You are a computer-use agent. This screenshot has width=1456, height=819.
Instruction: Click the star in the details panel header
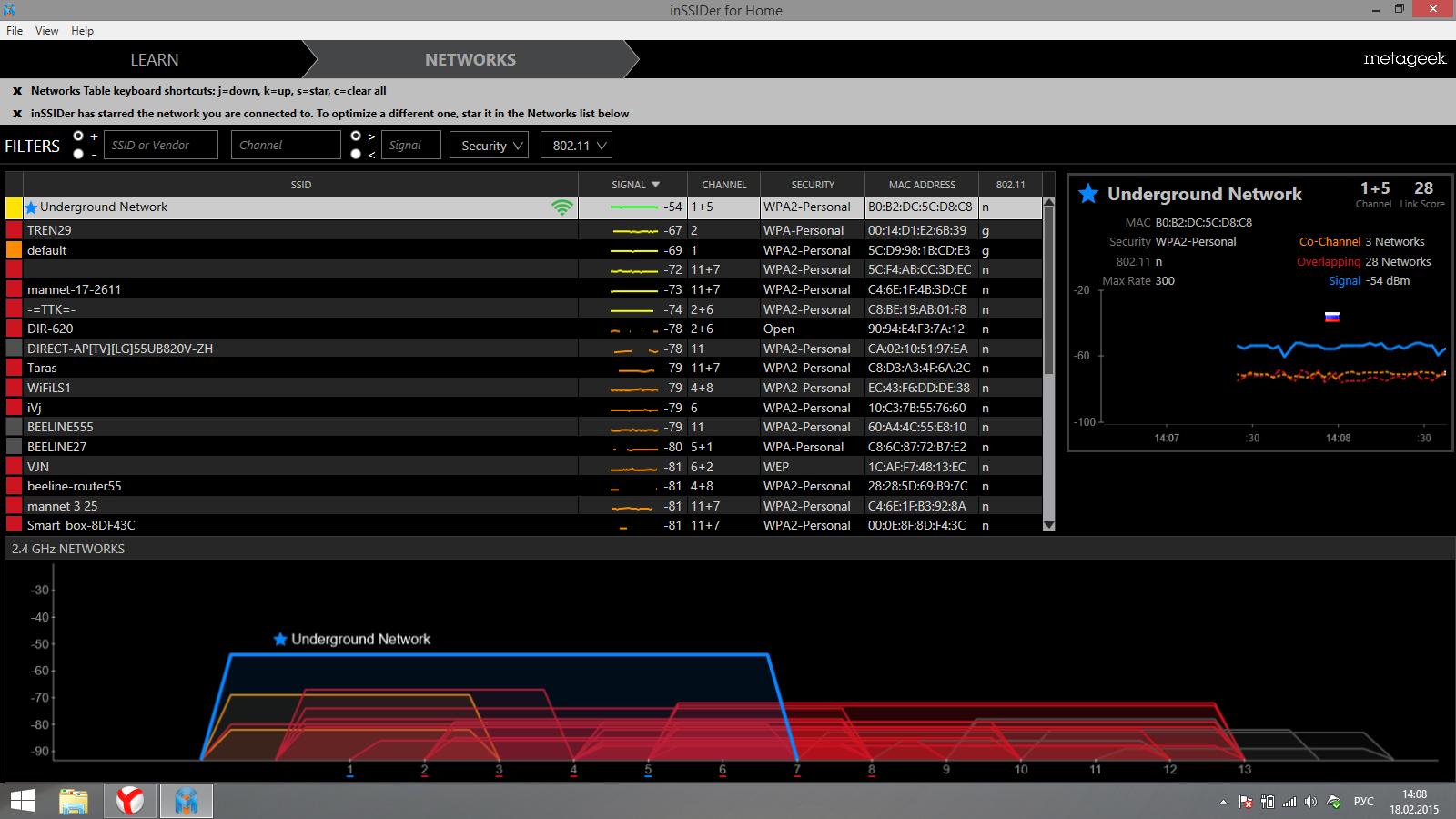pyautogui.click(x=1088, y=194)
